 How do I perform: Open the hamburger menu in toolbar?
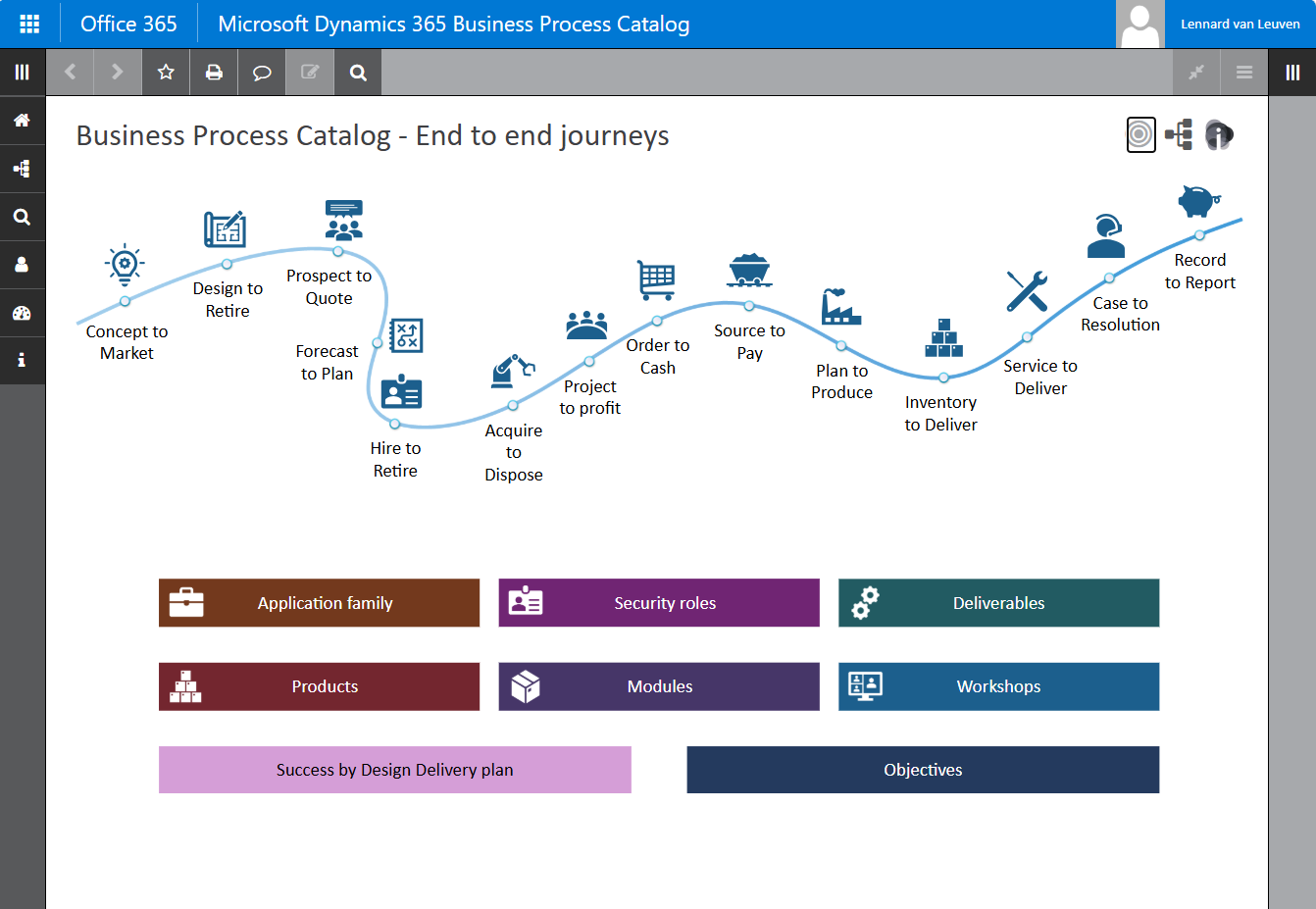tap(1244, 72)
